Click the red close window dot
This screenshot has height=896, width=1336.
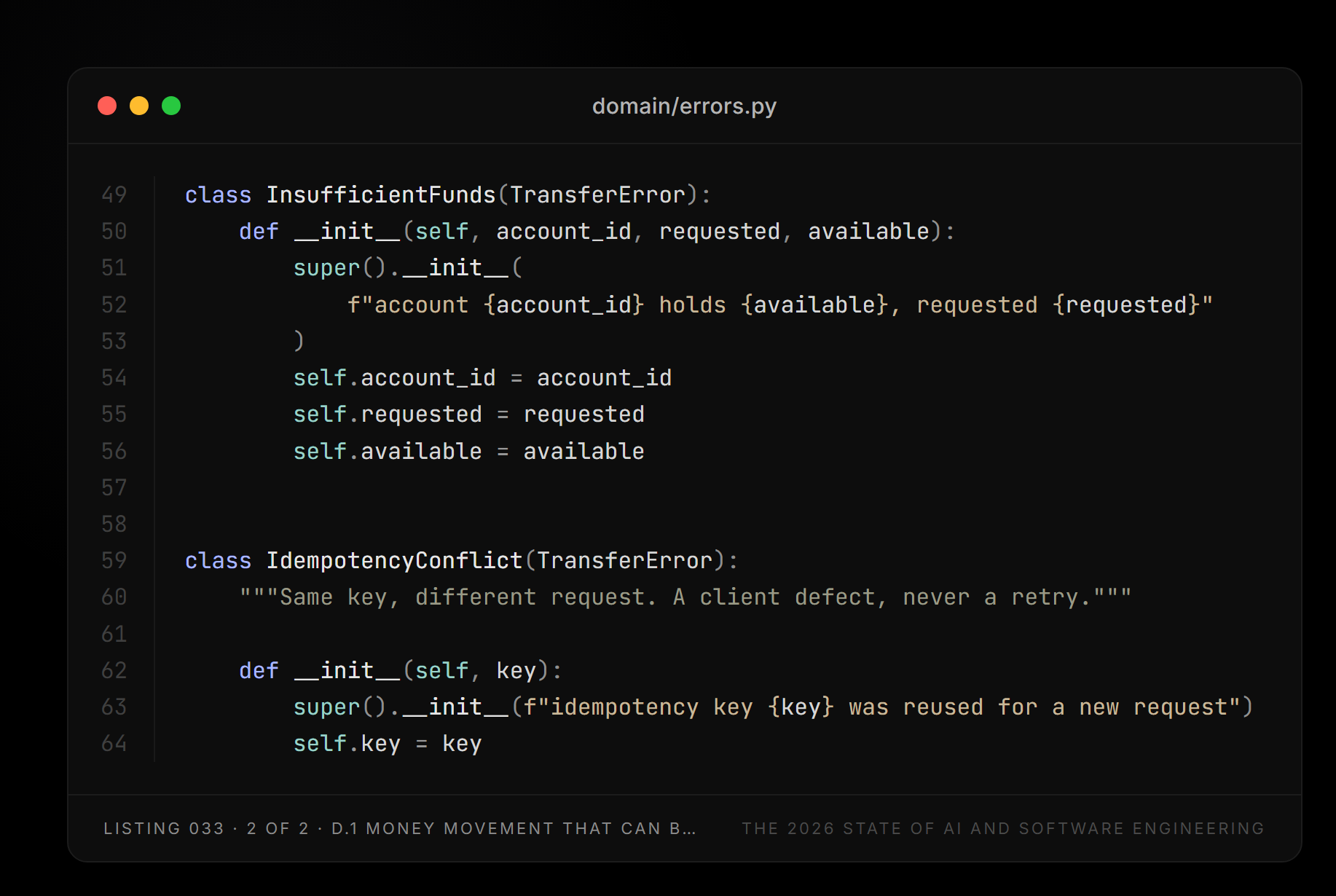click(107, 106)
